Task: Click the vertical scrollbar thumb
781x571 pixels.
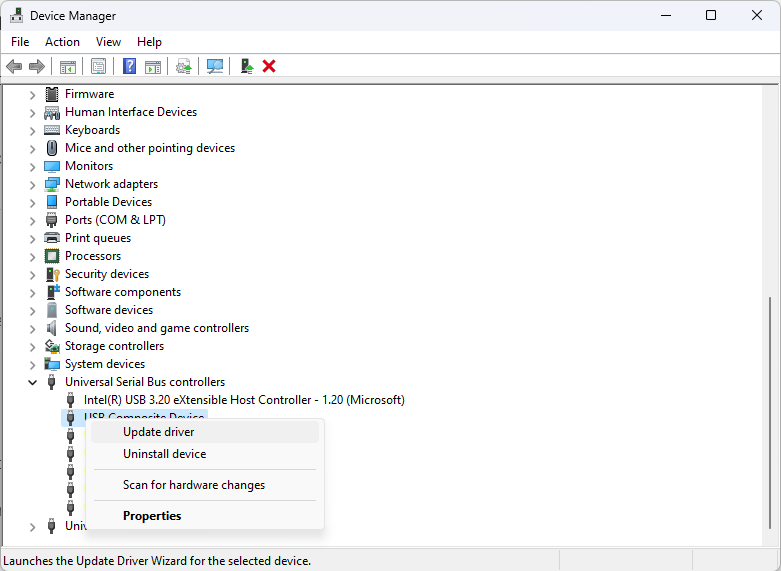Action: (x=770, y=413)
